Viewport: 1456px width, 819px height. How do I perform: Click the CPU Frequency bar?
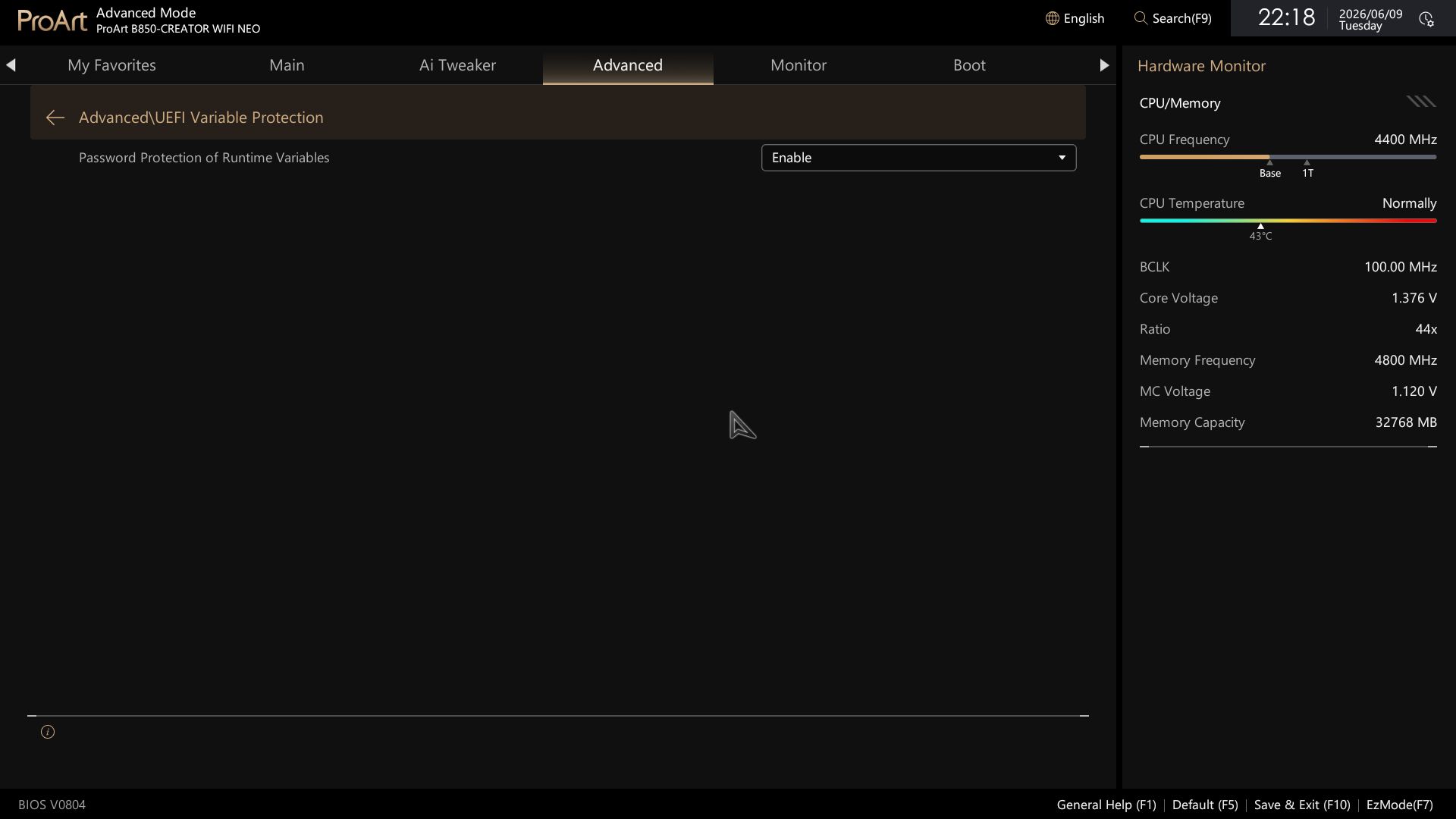click(x=1288, y=157)
